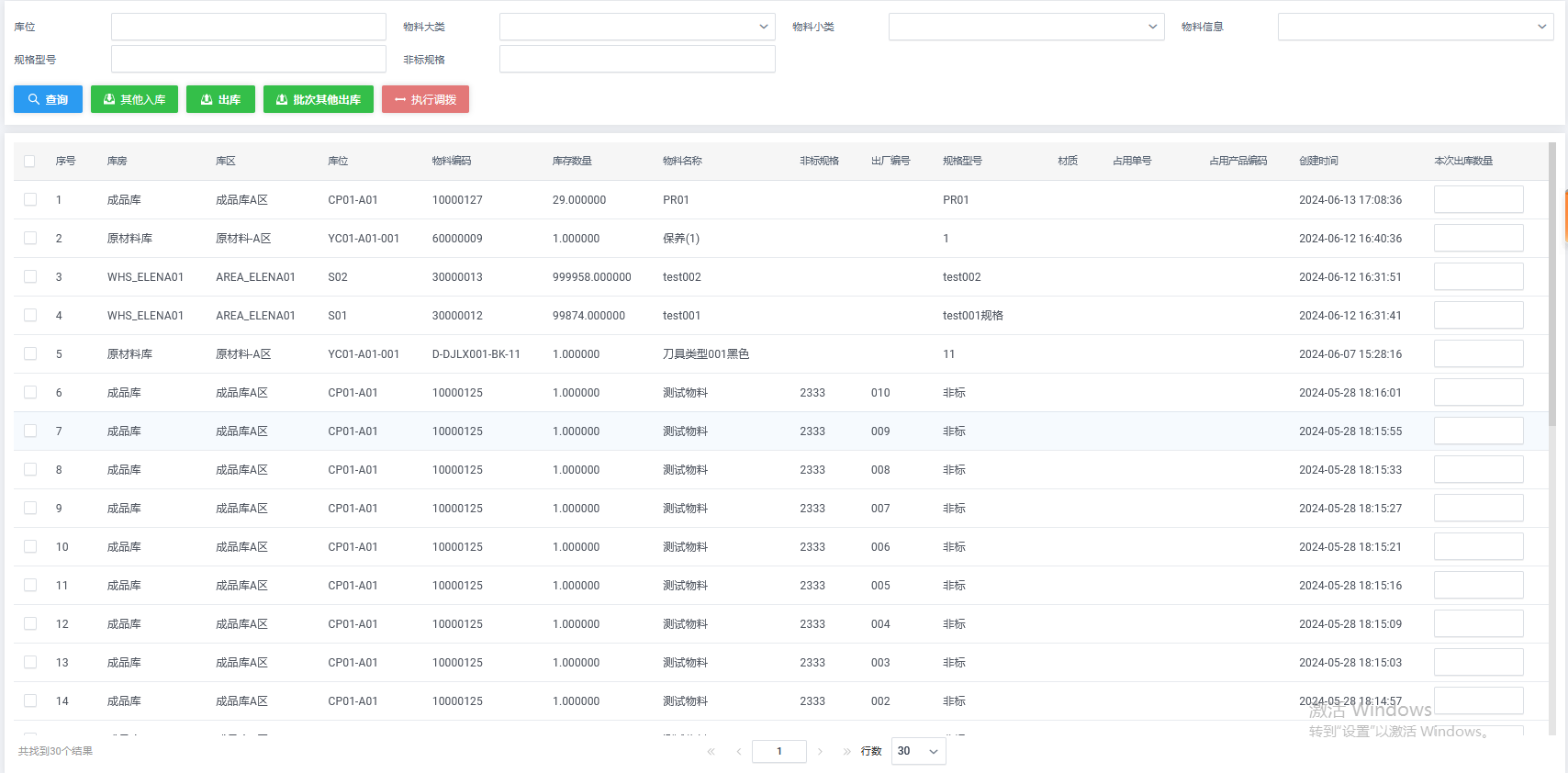Click the 序号 column header
The height and width of the screenshot is (773, 1568).
65,161
